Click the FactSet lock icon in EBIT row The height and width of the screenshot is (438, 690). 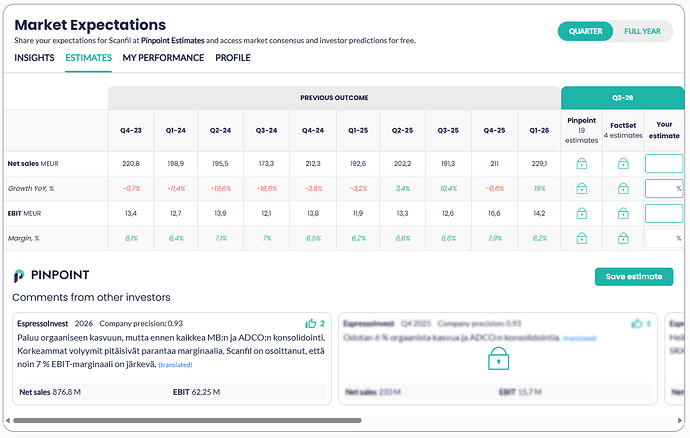pos(623,213)
